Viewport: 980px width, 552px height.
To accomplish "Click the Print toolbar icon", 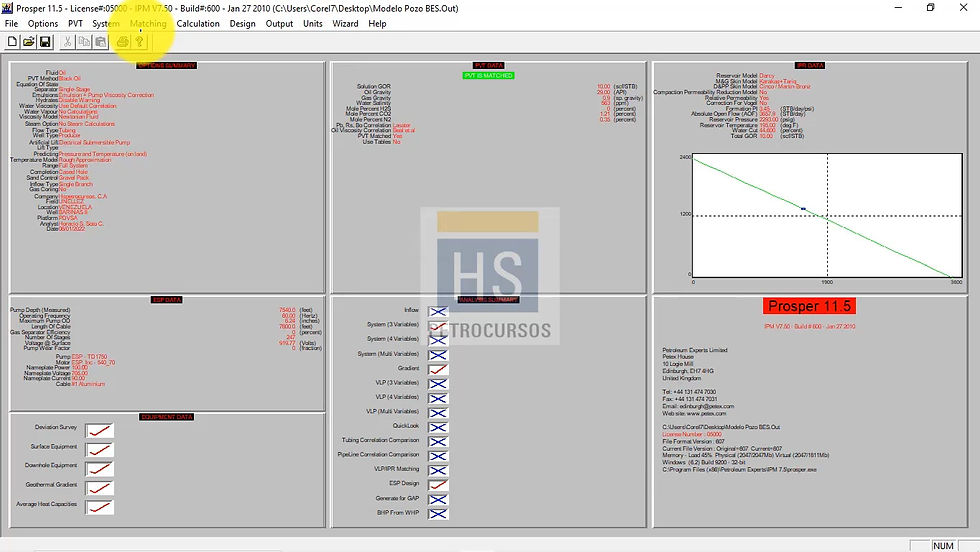I will coord(122,42).
